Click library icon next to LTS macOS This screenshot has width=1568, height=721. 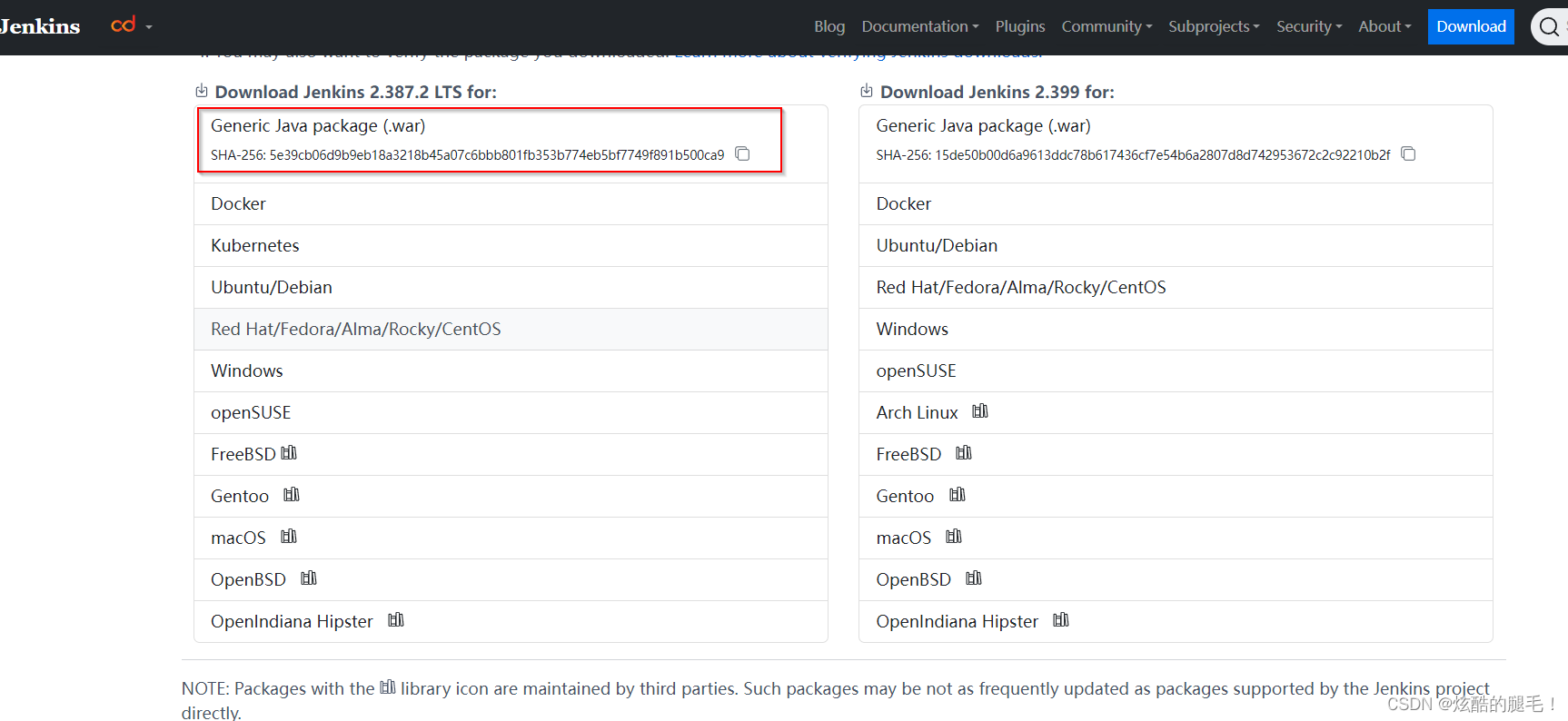pos(289,536)
